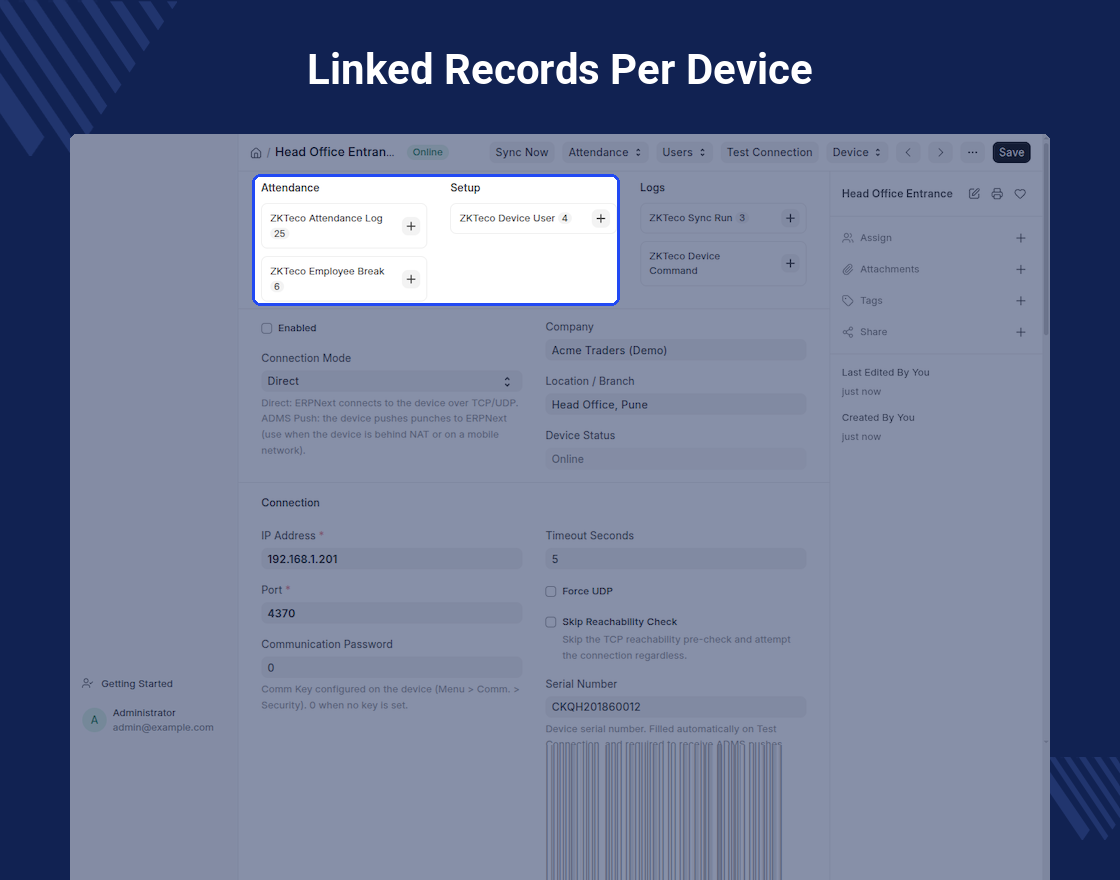
Task: Edit the Port field
Action: [391, 613]
